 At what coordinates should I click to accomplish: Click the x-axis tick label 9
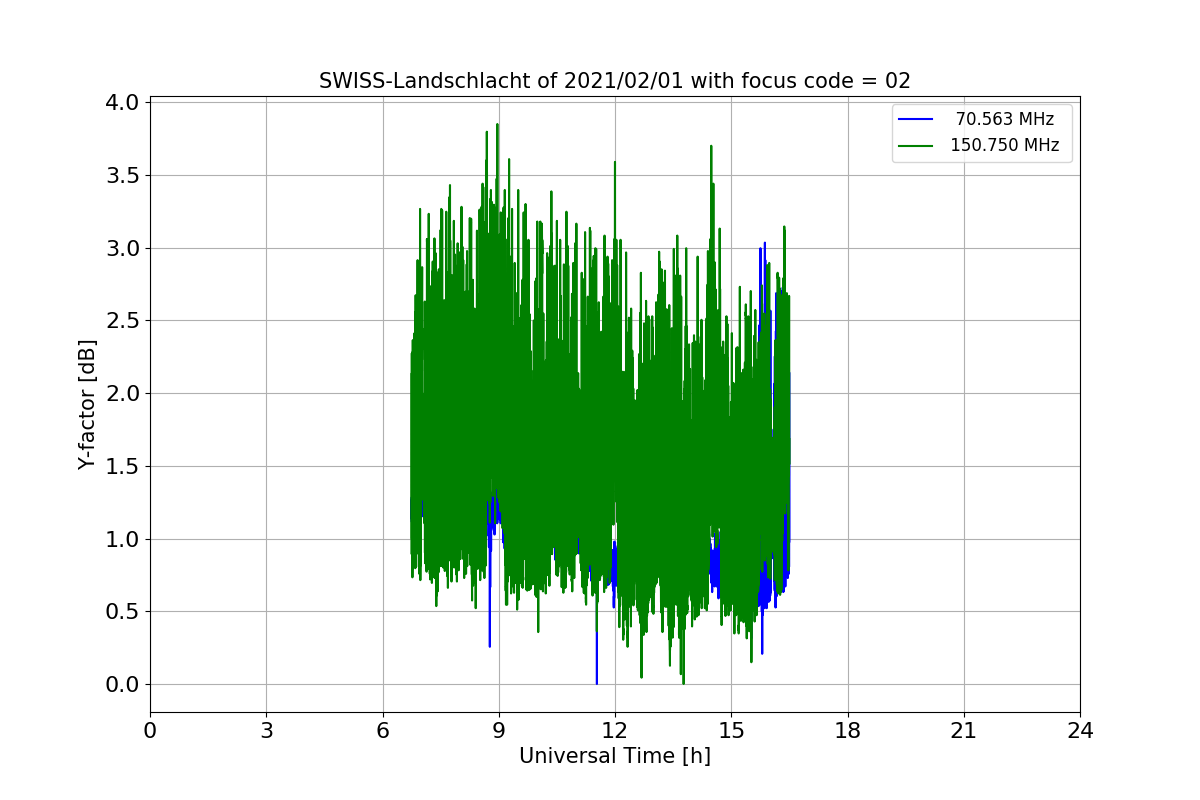499,731
